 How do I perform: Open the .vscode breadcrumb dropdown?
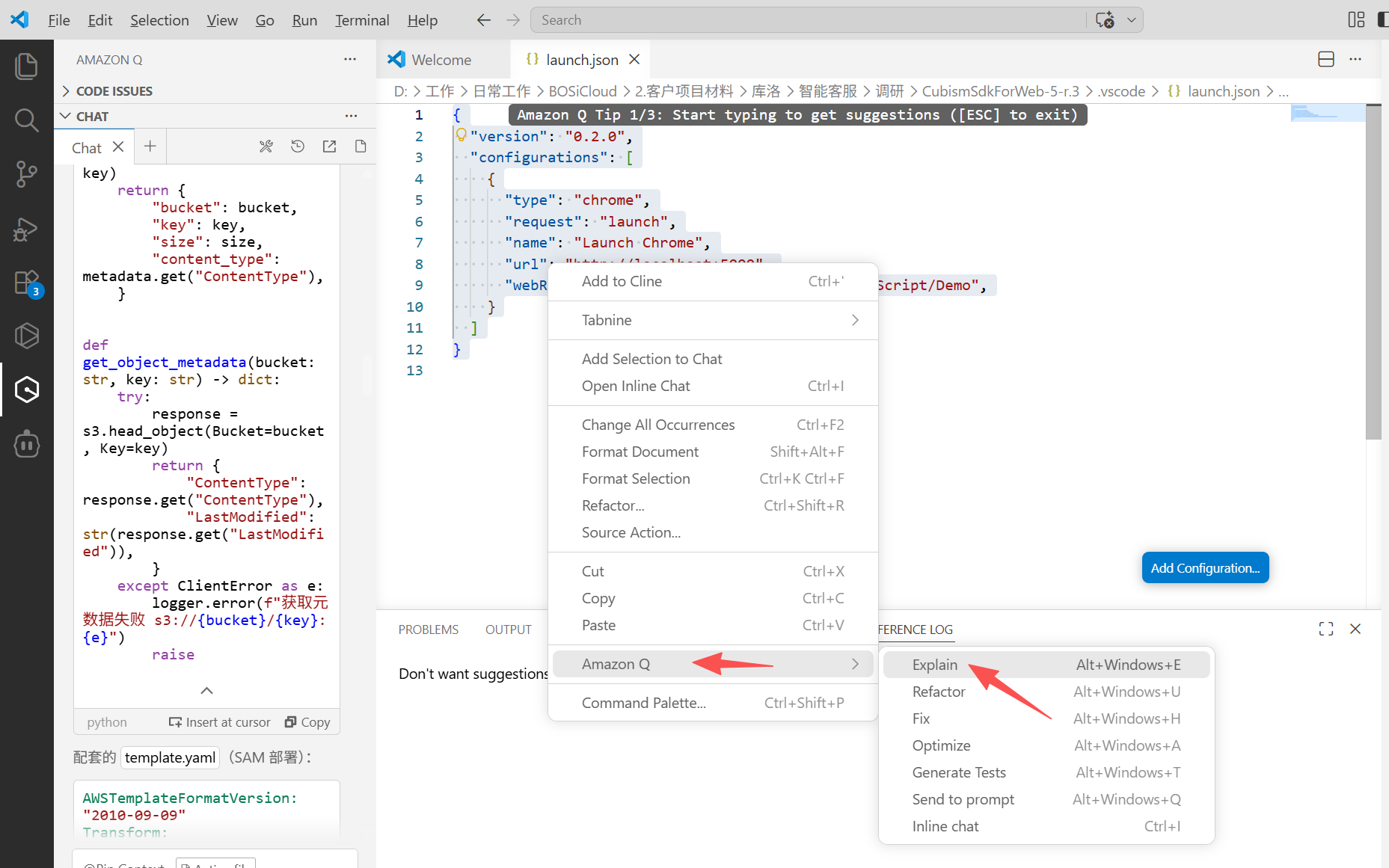pyautogui.click(x=1121, y=91)
